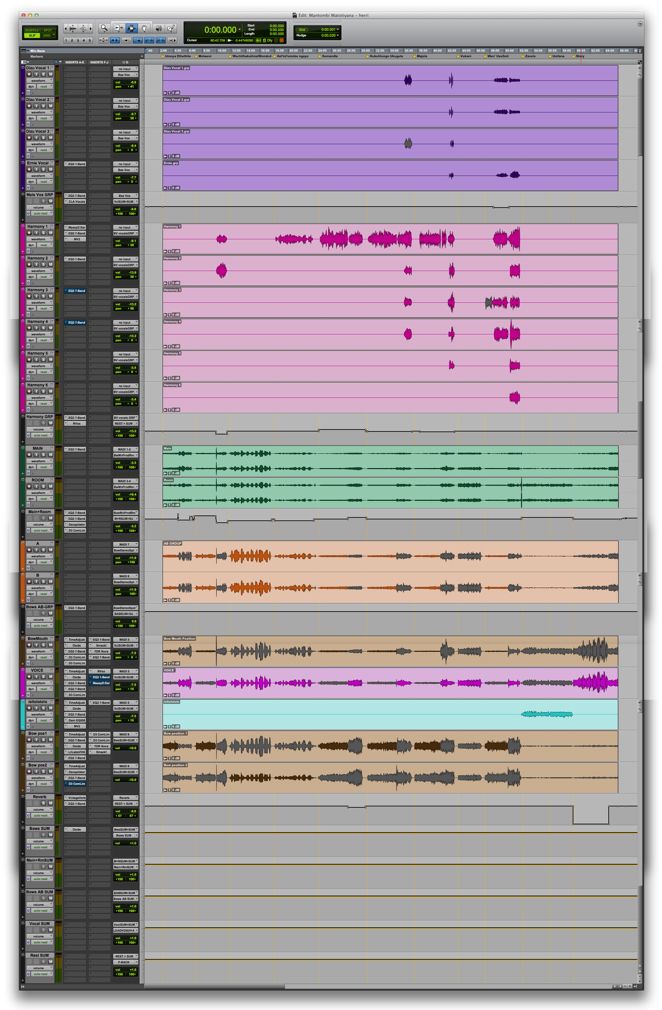662x1010 pixels.
Task: Open the Harmony 1 input path selector
Action: pyautogui.click(x=125, y=227)
